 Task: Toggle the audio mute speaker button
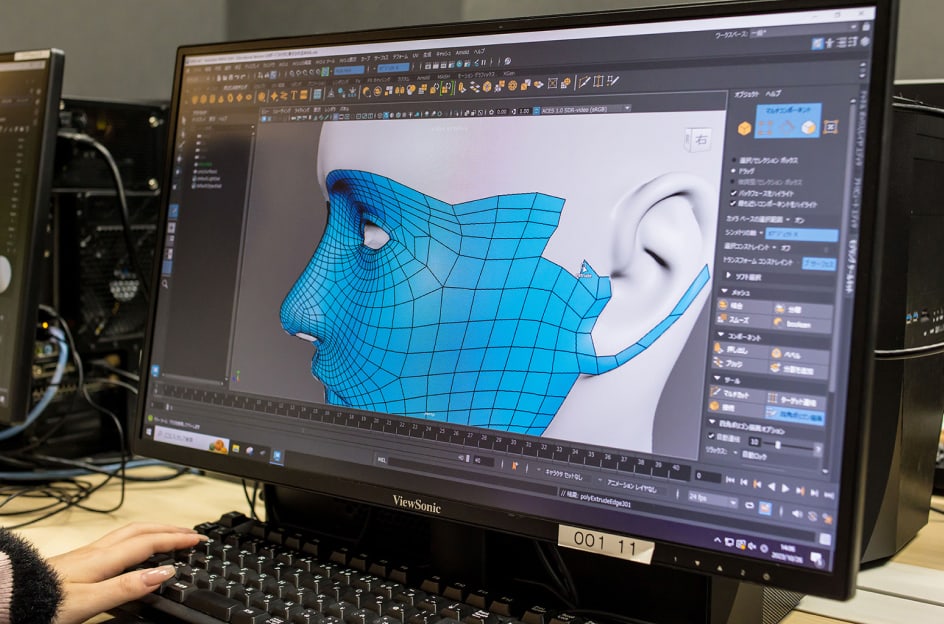coord(797,513)
